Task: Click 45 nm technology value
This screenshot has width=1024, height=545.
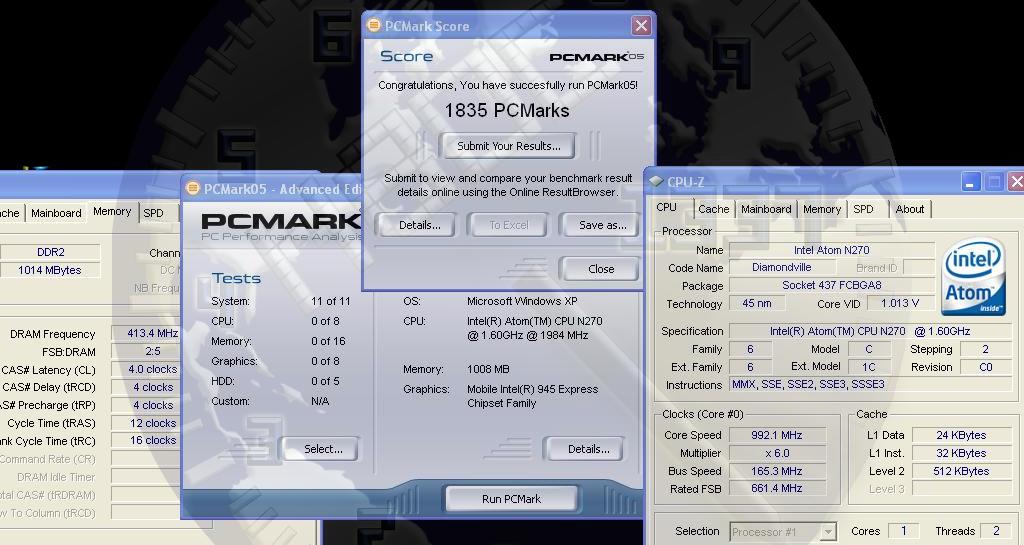Action: coord(756,304)
